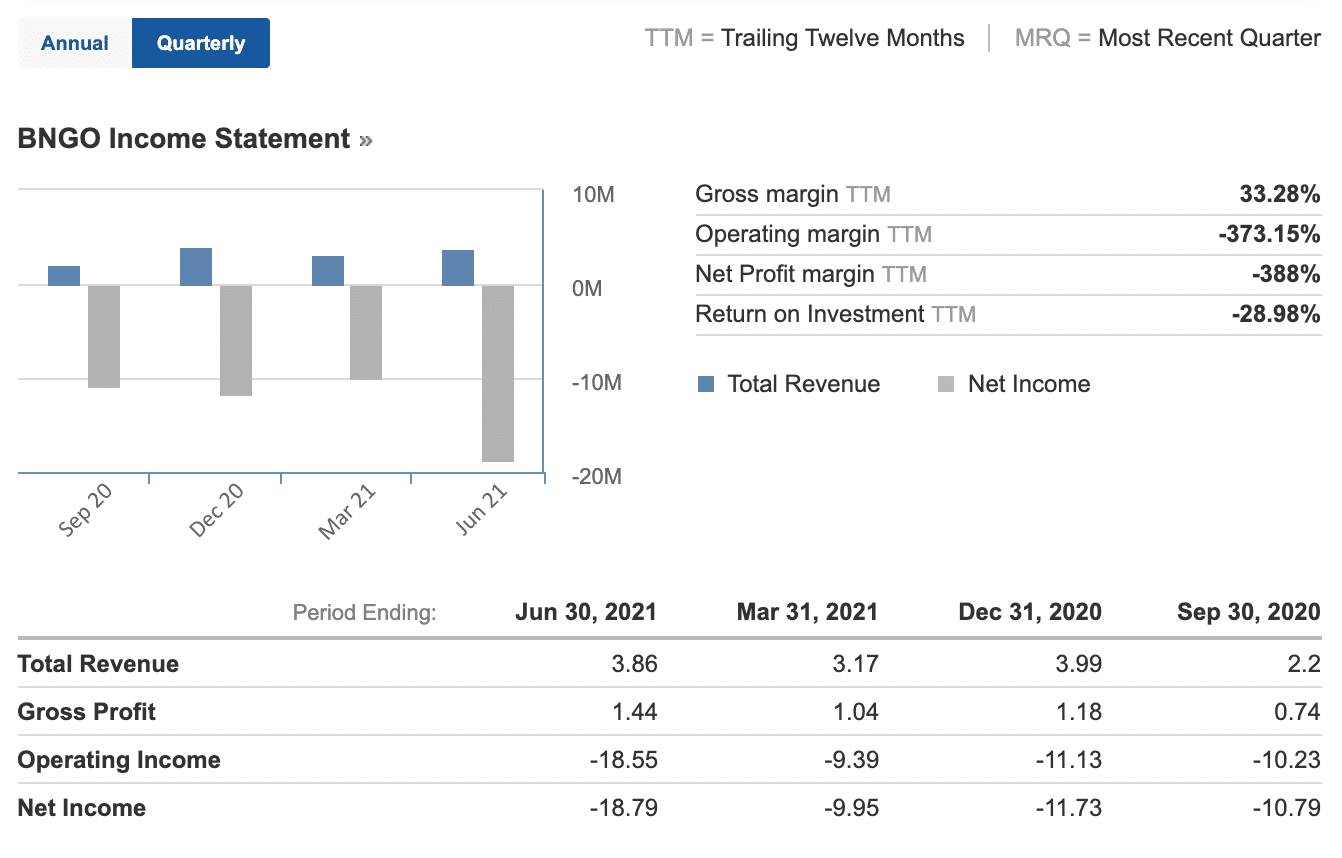Switch to the Annual tab
The image size is (1342, 858).
75,43
